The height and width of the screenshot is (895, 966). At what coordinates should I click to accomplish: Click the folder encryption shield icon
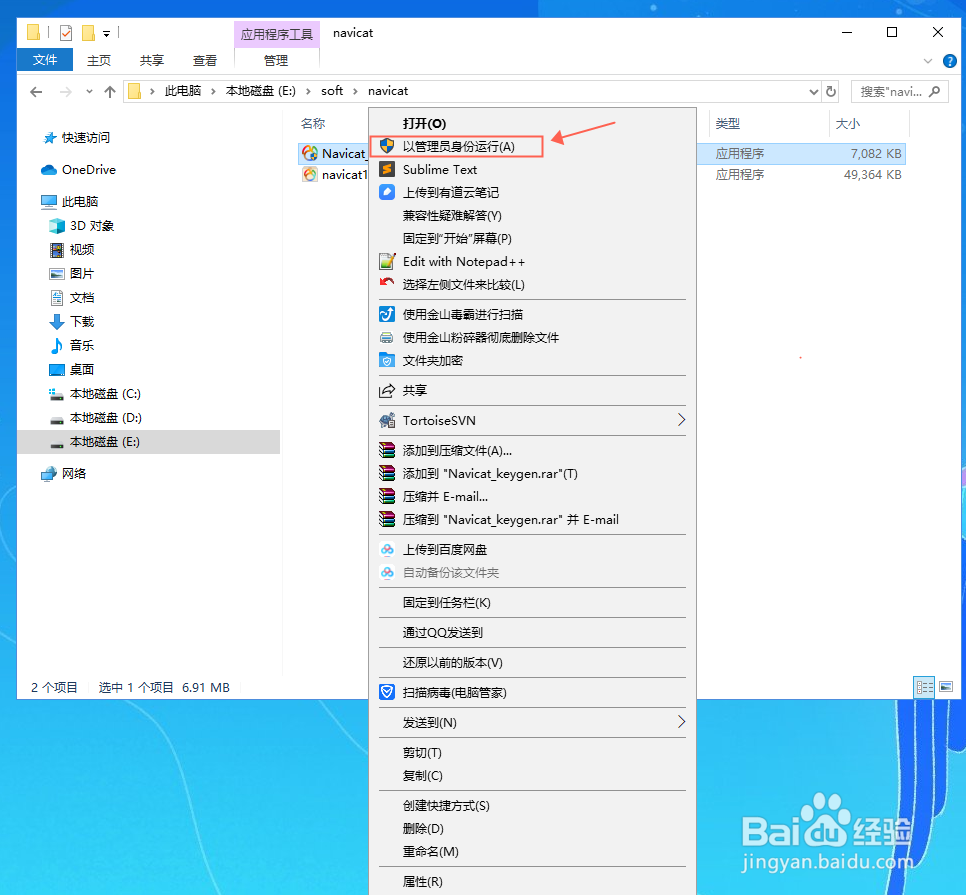point(387,360)
